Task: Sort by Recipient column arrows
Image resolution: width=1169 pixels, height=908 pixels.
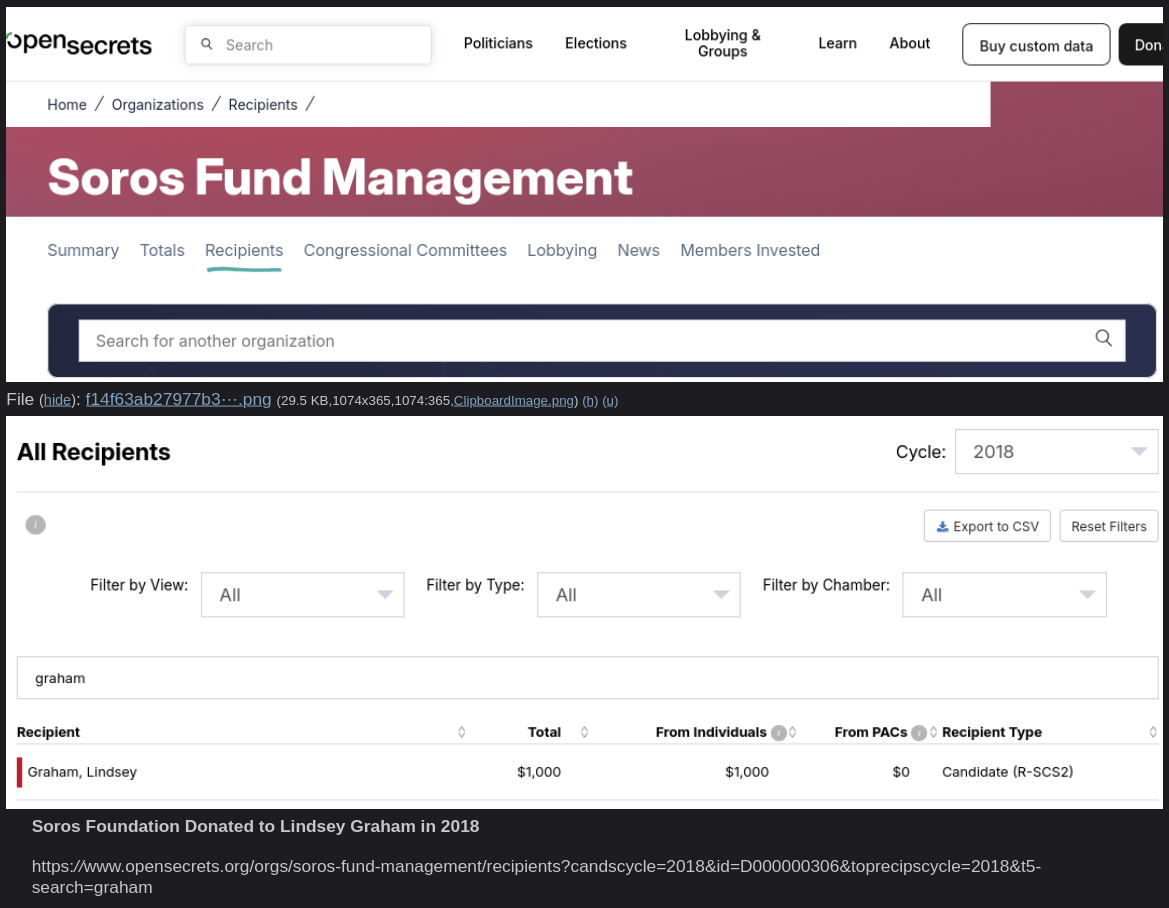Action: click(461, 732)
